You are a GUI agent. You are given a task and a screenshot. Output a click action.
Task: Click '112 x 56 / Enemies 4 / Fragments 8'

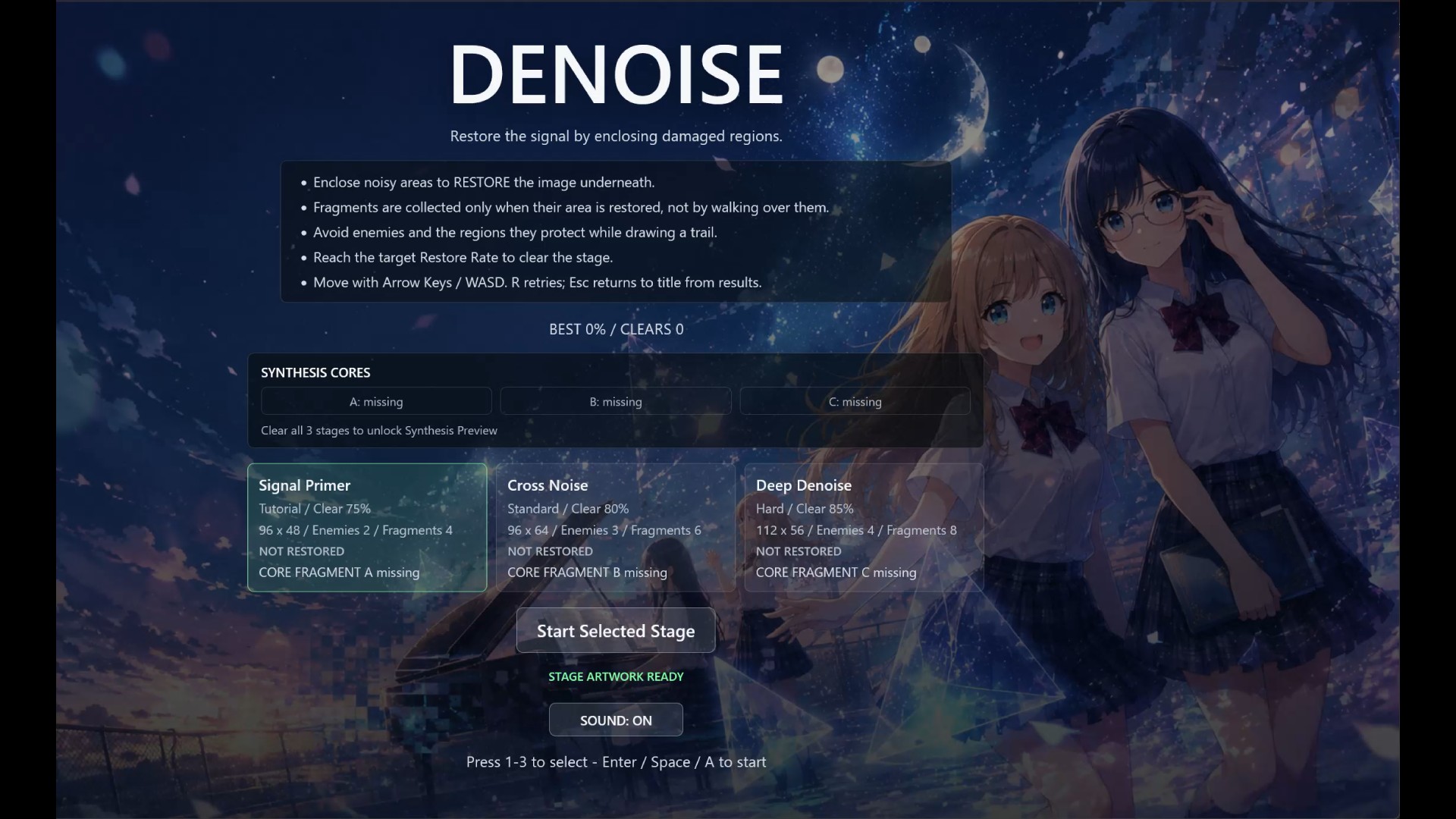click(856, 530)
